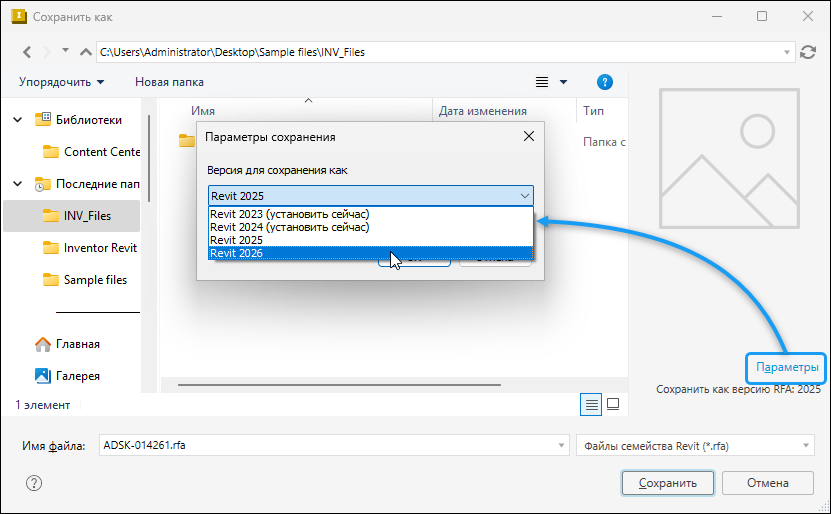Switch to details view icon

(591, 405)
